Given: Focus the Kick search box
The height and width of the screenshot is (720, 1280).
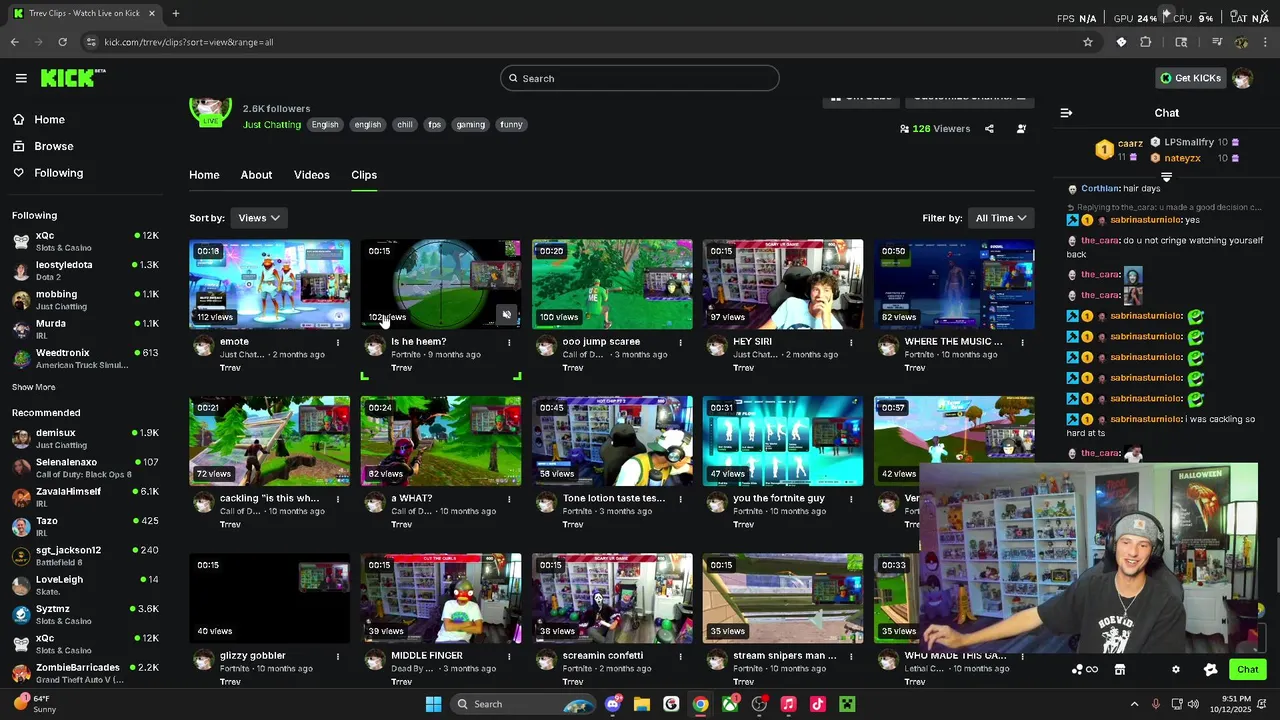Looking at the screenshot, I should pyautogui.click(x=640, y=78).
